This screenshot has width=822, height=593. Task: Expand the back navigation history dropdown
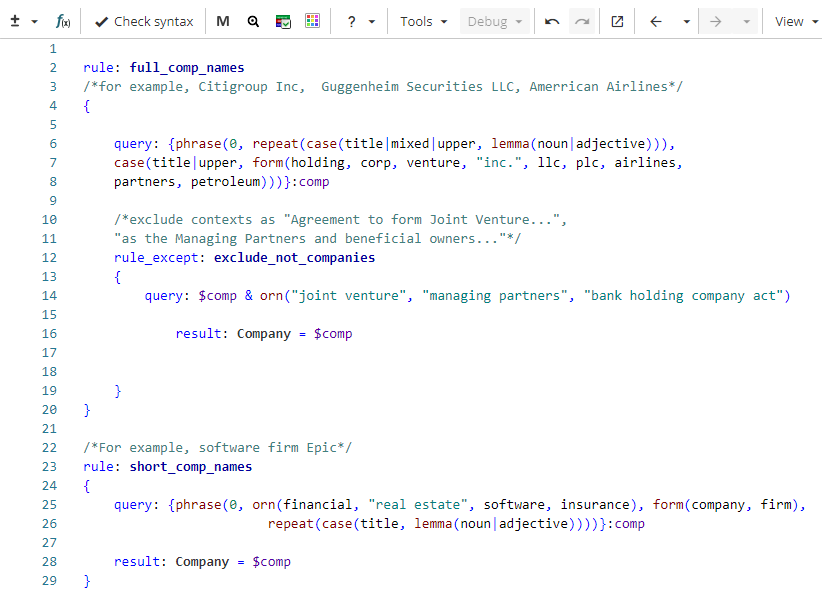(686, 21)
